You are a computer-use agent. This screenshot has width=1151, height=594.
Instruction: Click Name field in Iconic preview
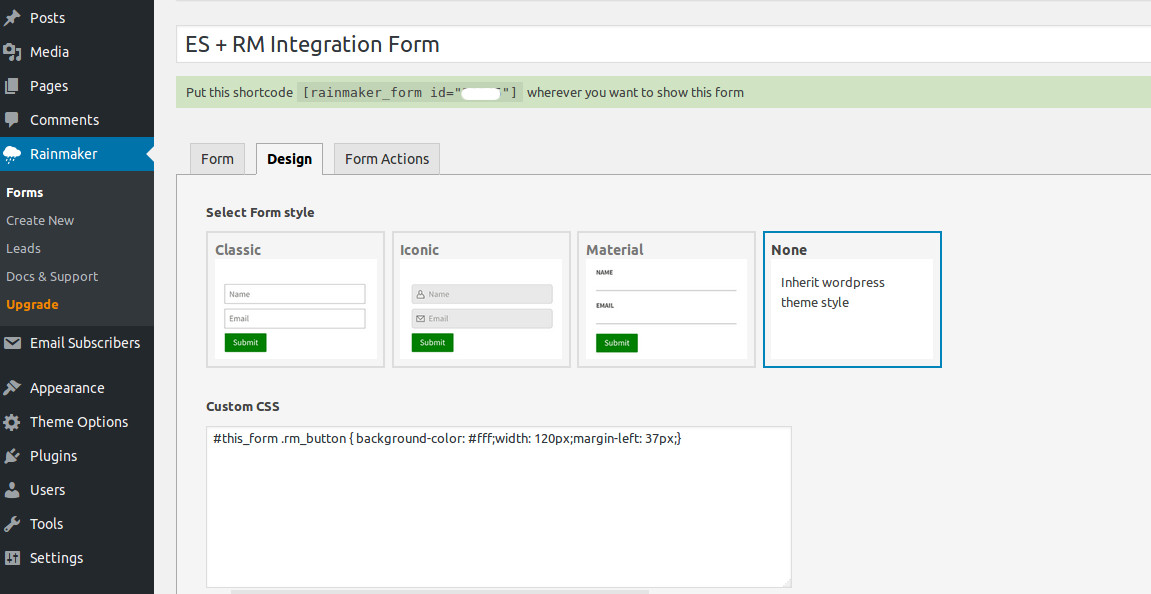[482, 294]
